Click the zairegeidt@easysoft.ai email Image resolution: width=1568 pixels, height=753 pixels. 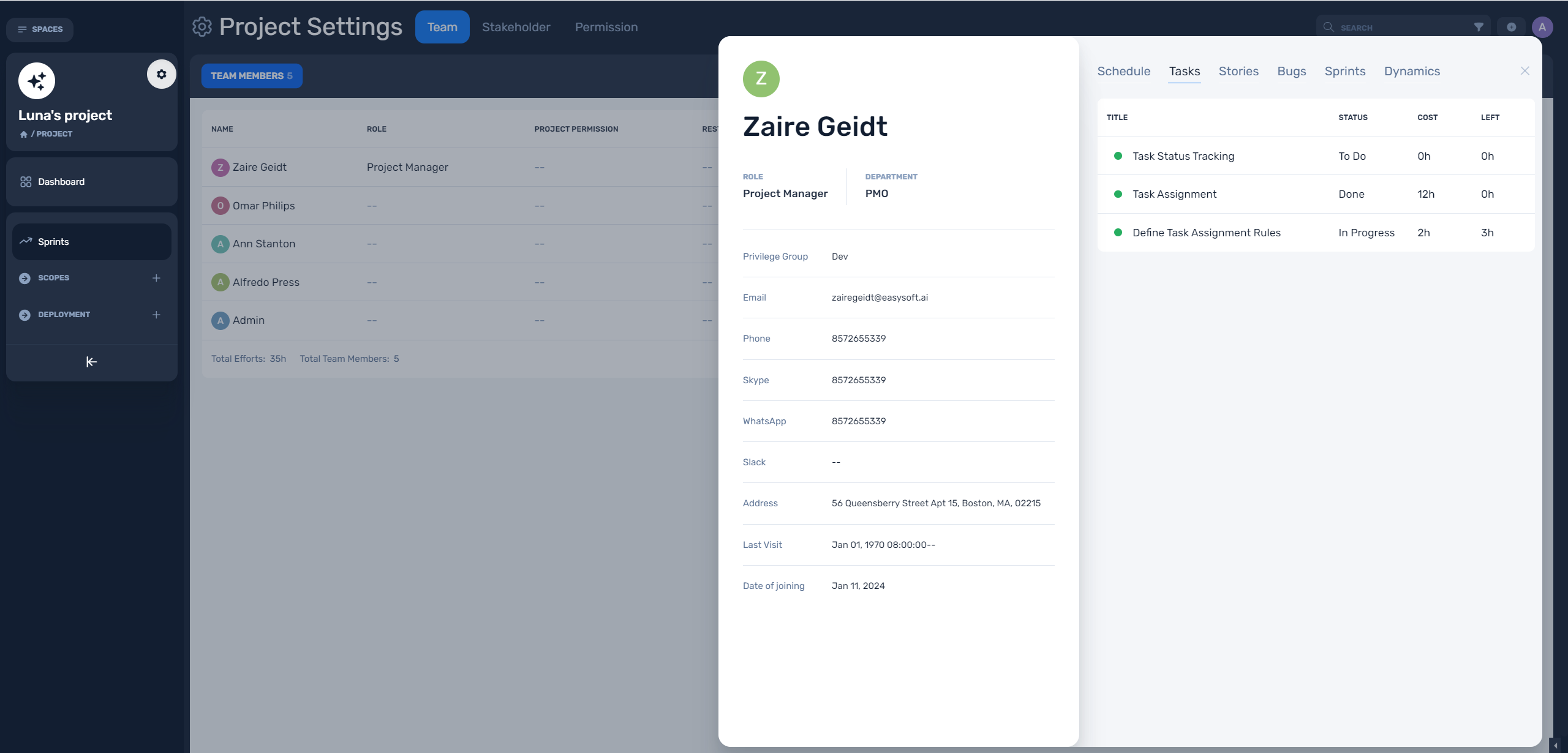[x=880, y=298]
